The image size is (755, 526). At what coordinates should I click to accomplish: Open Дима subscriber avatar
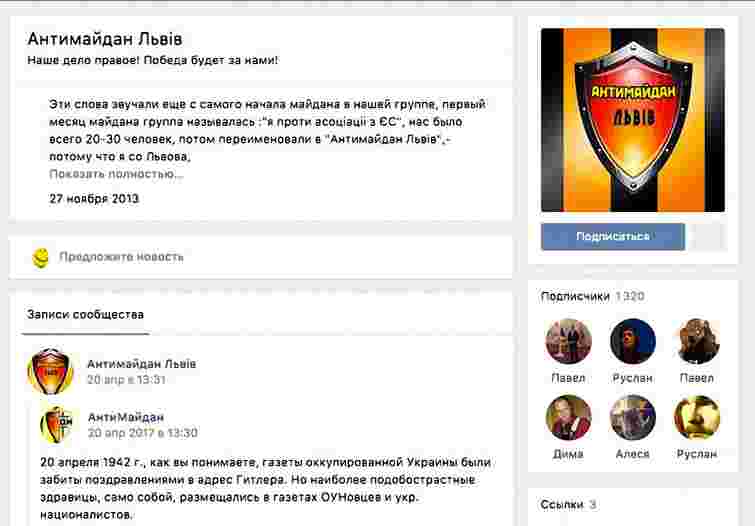coord(568,418)
